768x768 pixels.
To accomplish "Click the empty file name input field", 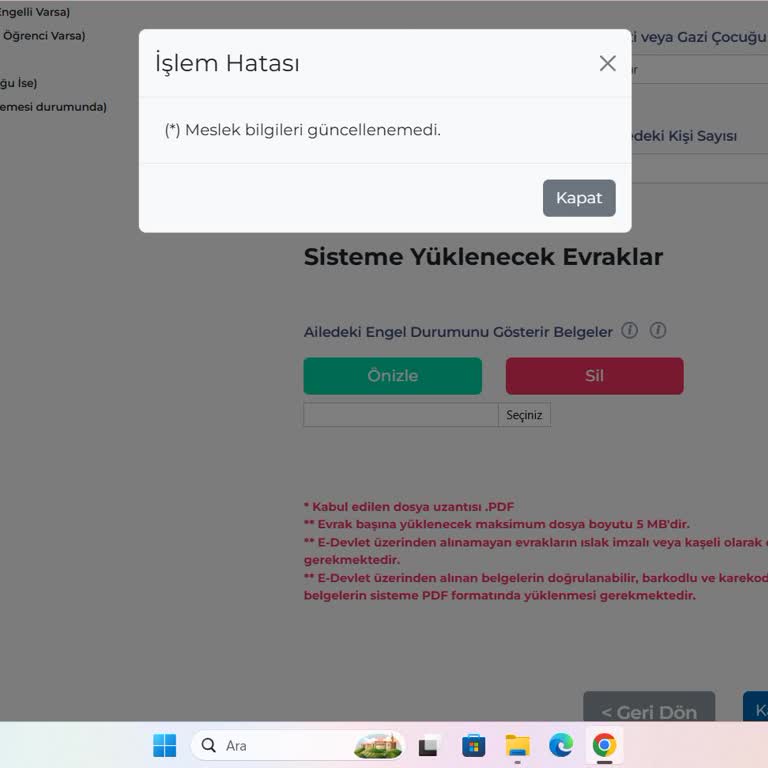I will point(401,415).
